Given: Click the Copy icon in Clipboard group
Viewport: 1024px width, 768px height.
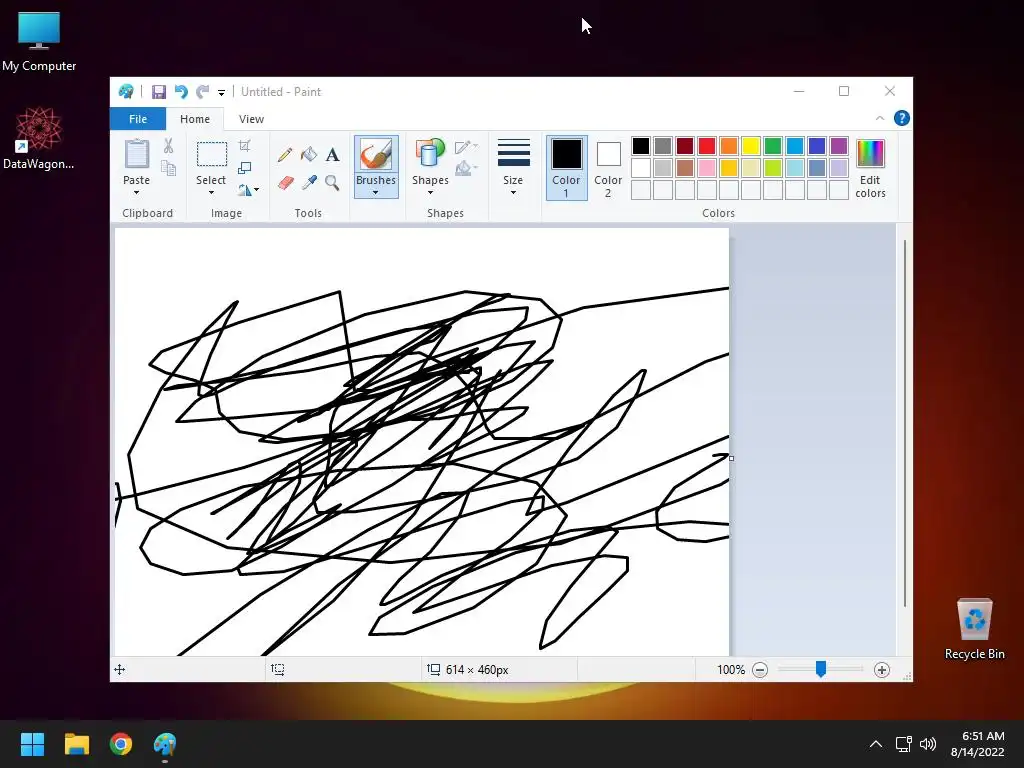Looking at the screenshot, I should (168, 168).
